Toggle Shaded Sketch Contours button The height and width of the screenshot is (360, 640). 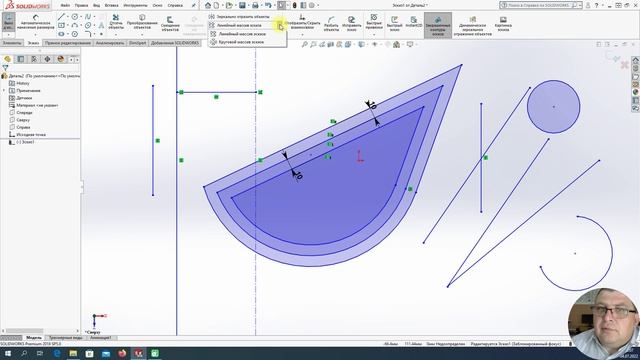[x=438, y=25]
